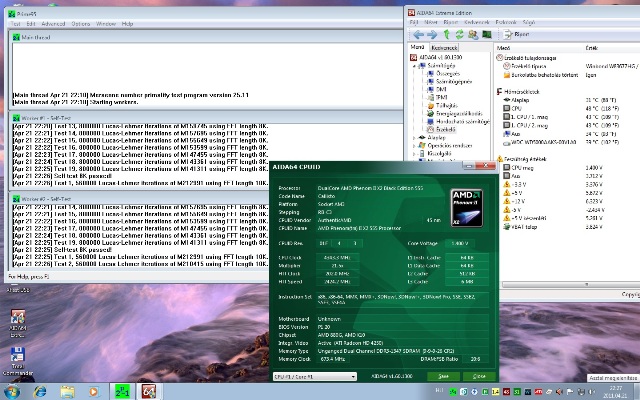Select Számítógépnév in the AIDA64 tree
The width and height of the screenshot is (640, 400).
pos(449,82)
